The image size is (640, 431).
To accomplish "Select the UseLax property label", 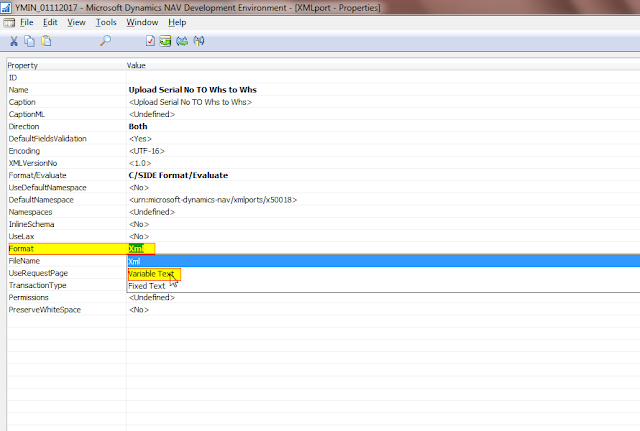I will pos(21,236).
